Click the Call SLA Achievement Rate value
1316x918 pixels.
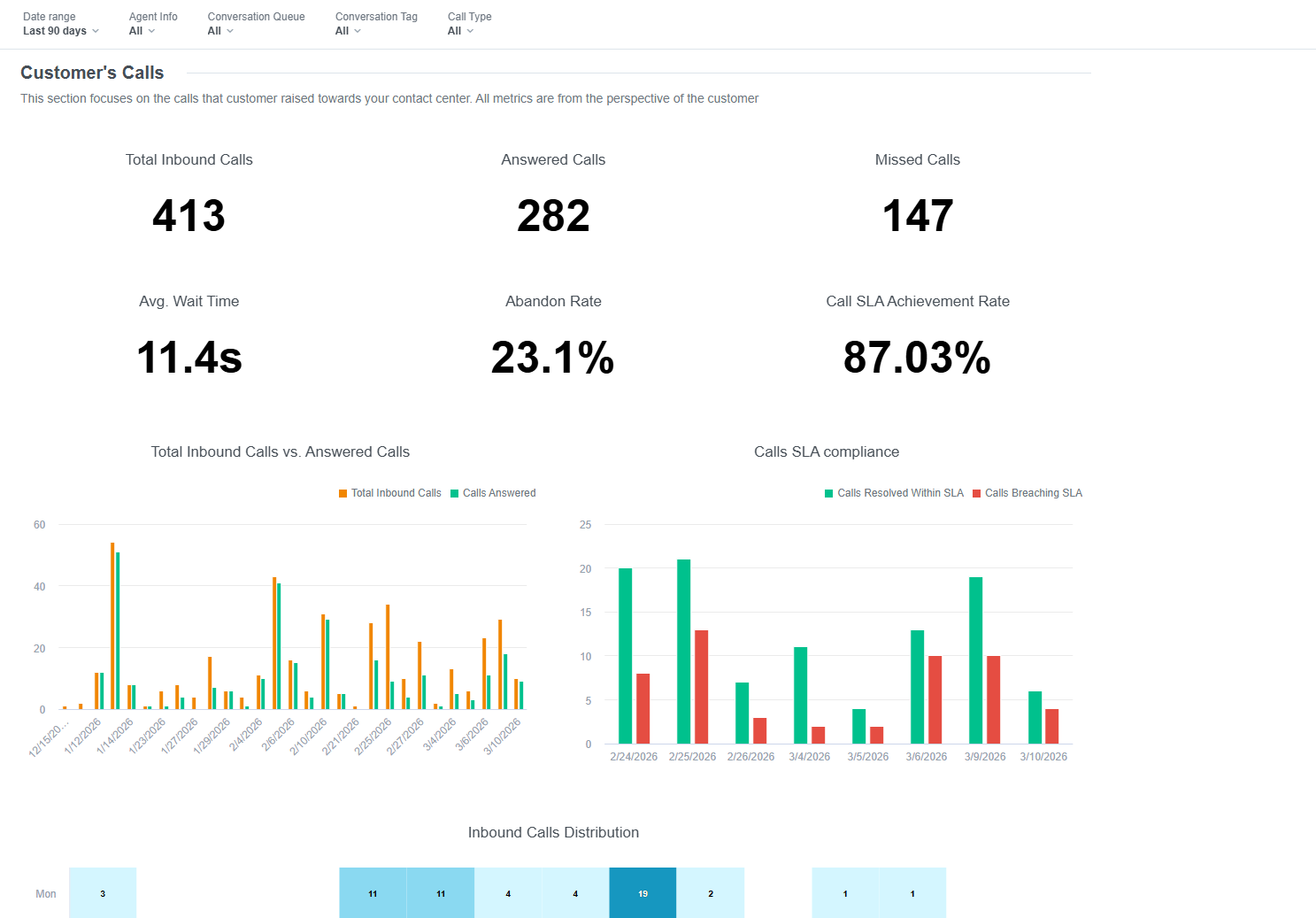[917, 358]
